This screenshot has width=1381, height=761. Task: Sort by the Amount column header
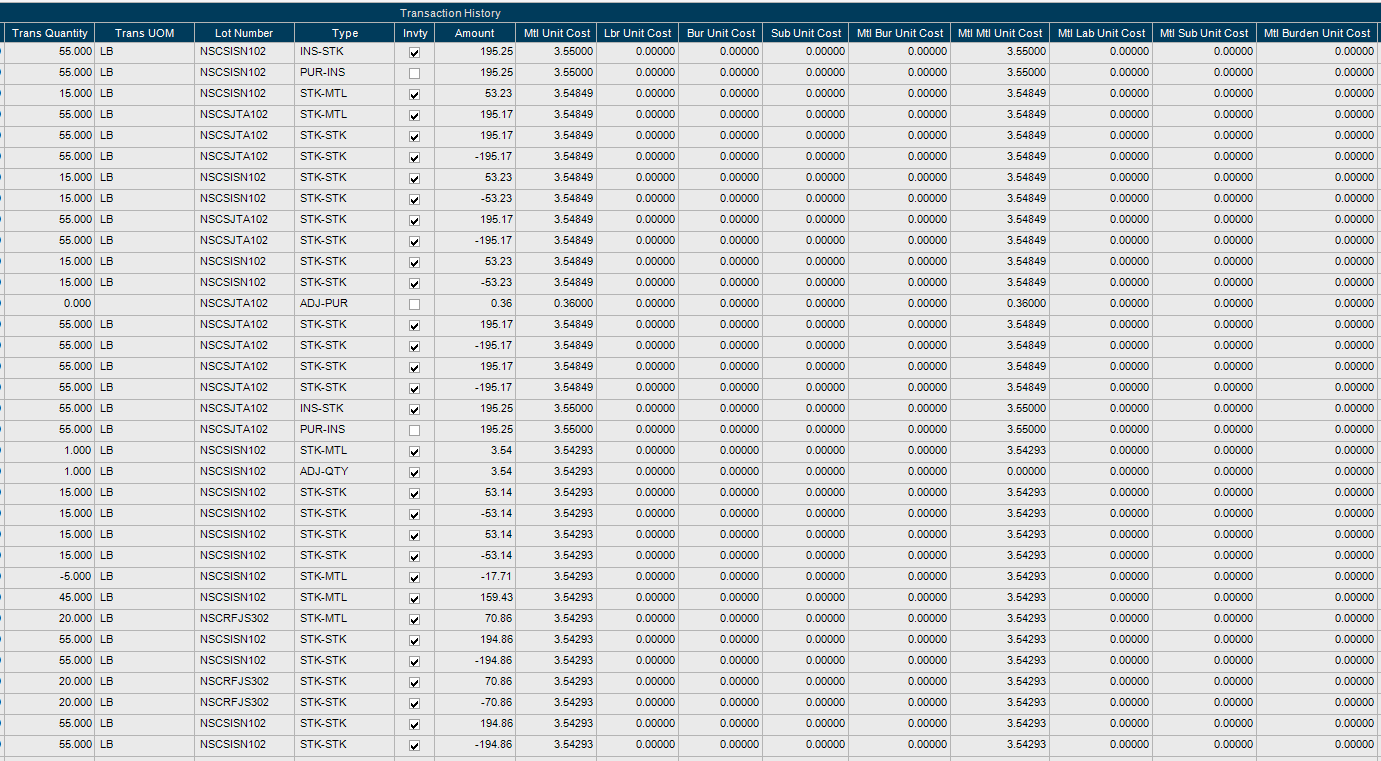pyautogui.click(x=475, y=33)
